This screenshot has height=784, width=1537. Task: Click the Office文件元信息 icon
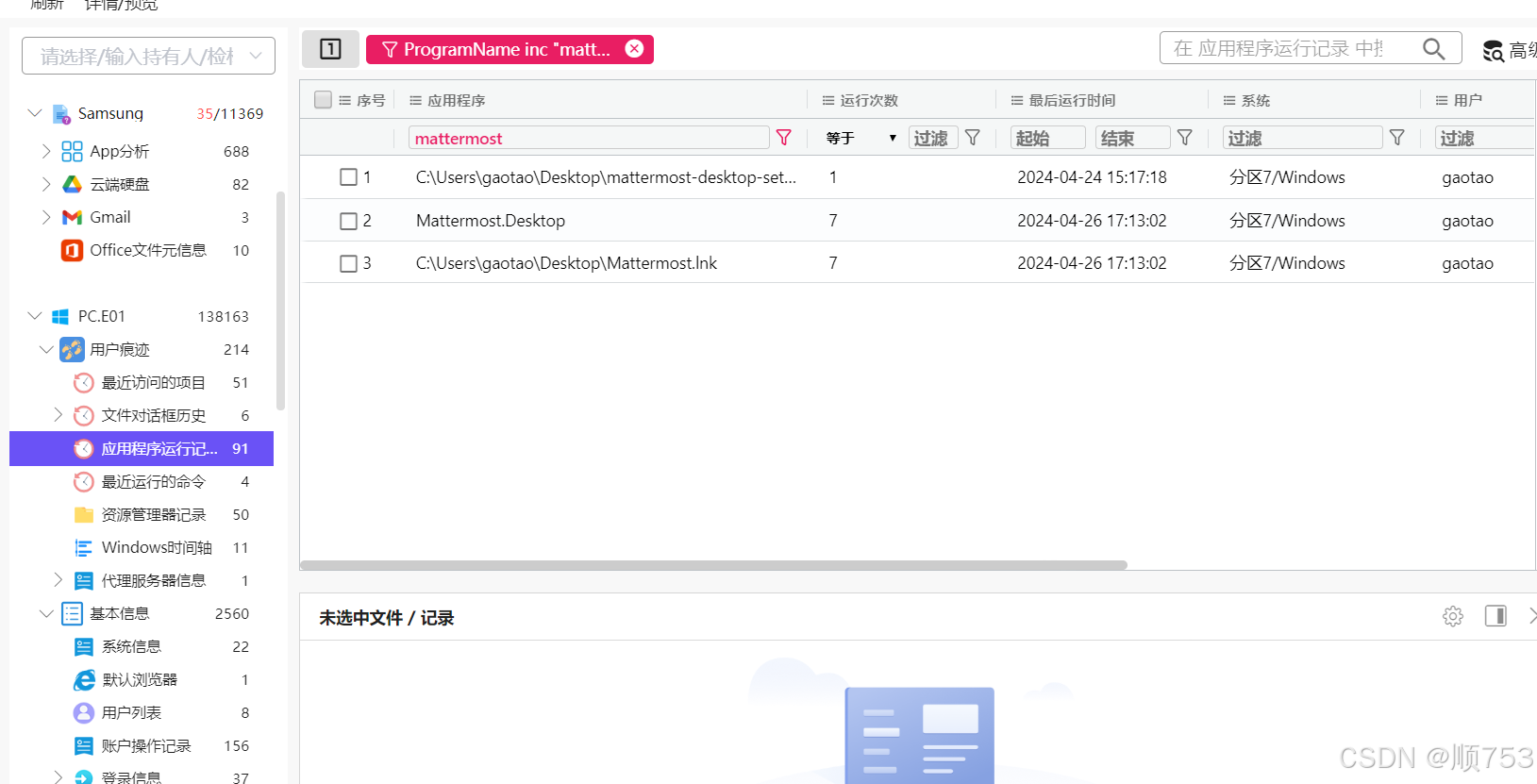pos(72,250)
